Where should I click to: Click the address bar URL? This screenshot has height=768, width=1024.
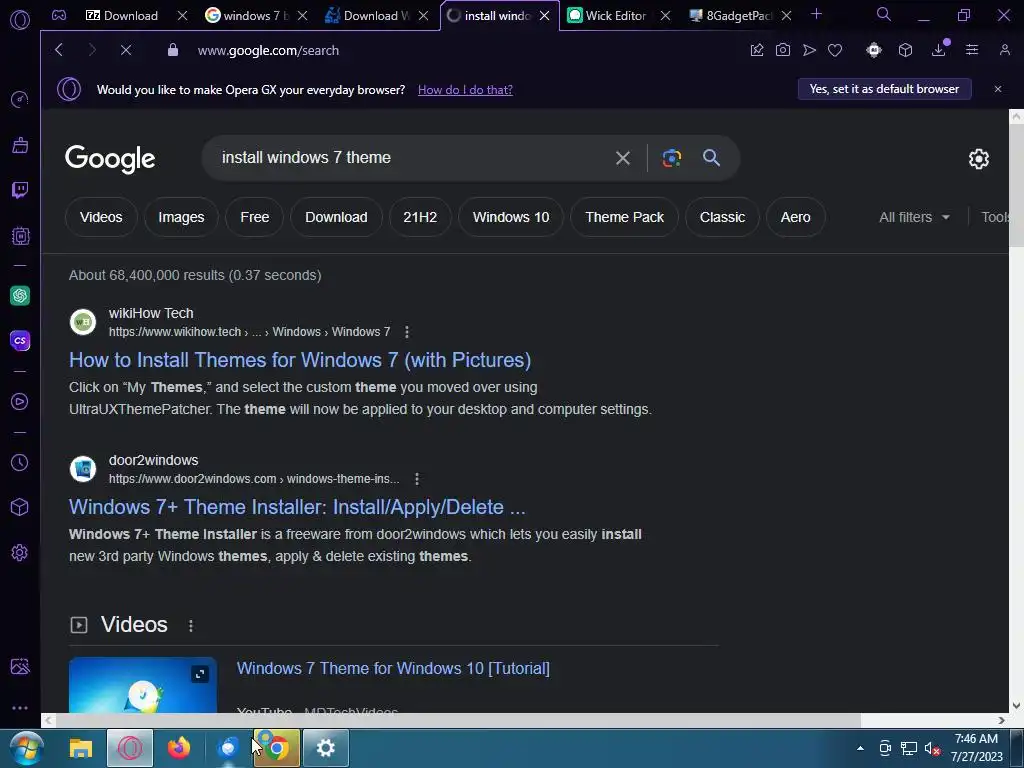point(268,50)
